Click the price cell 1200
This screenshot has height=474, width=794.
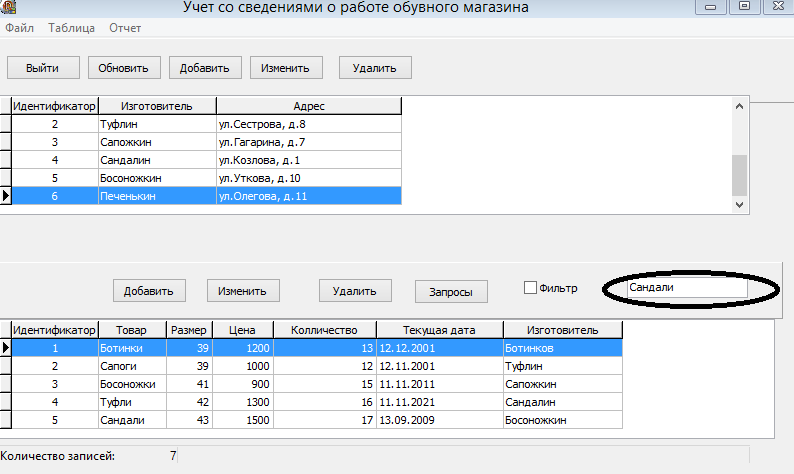(243, 348)
